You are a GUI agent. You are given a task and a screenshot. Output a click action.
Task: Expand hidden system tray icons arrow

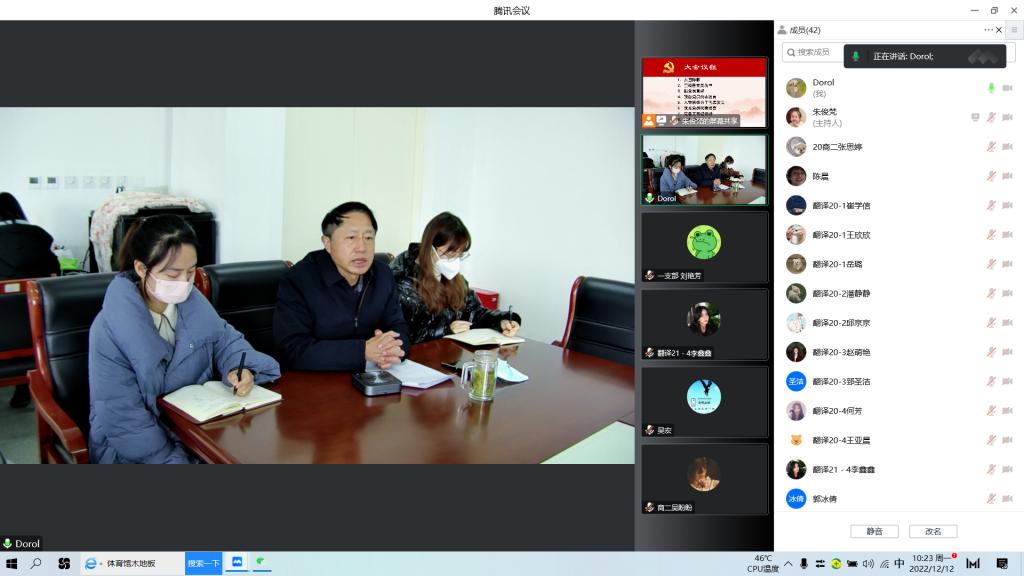click(788, 564)
